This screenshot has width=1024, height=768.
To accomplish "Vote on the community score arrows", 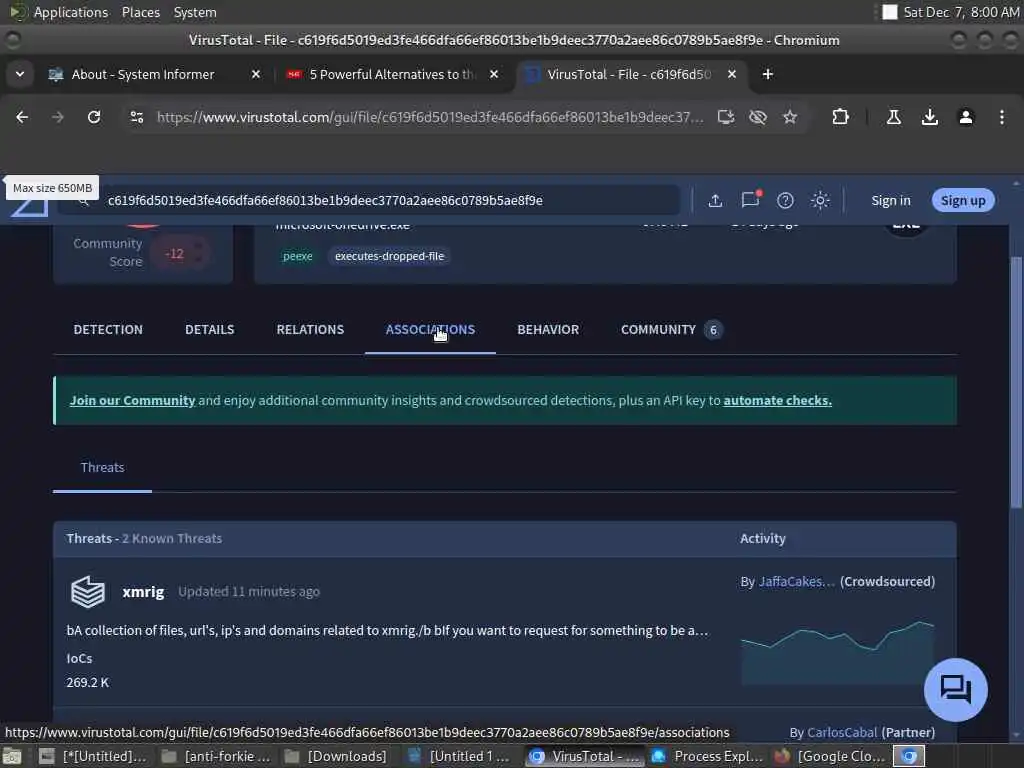I will pyautogui.click(x=199, y=253).
